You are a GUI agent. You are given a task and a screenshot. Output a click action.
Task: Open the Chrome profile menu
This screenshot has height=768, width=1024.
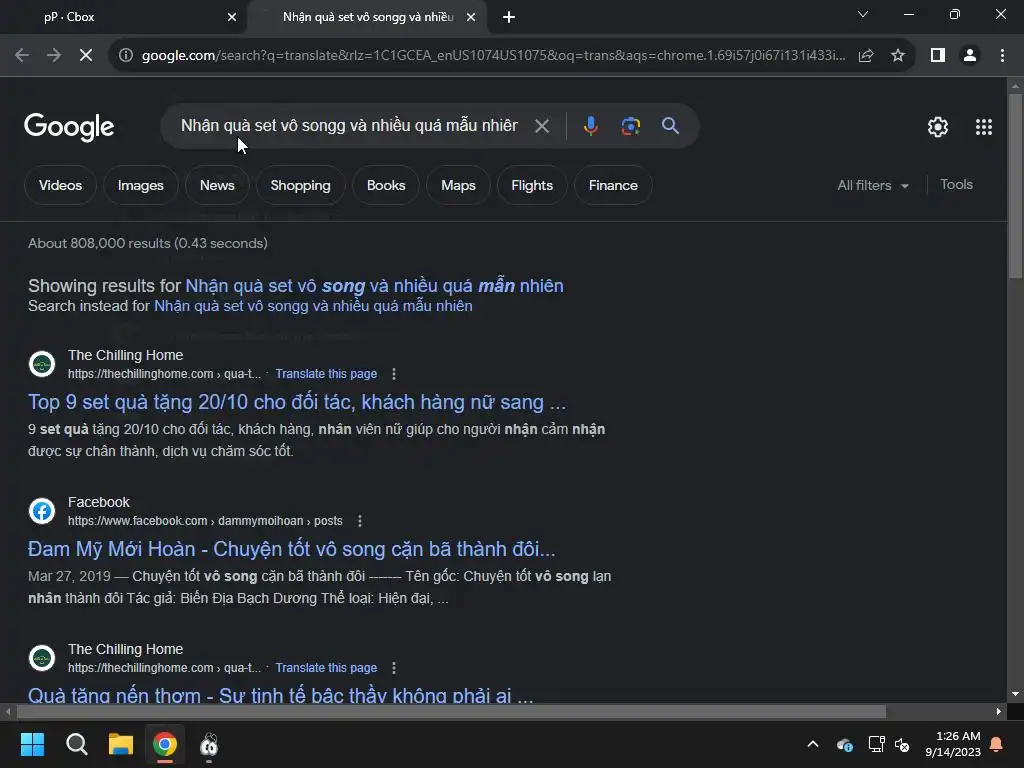[x=970, y=56]
